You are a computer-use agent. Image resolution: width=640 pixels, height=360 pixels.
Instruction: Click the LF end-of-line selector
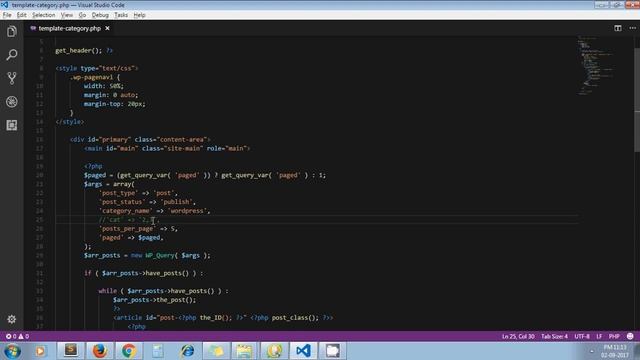click(x=599, y=336)
